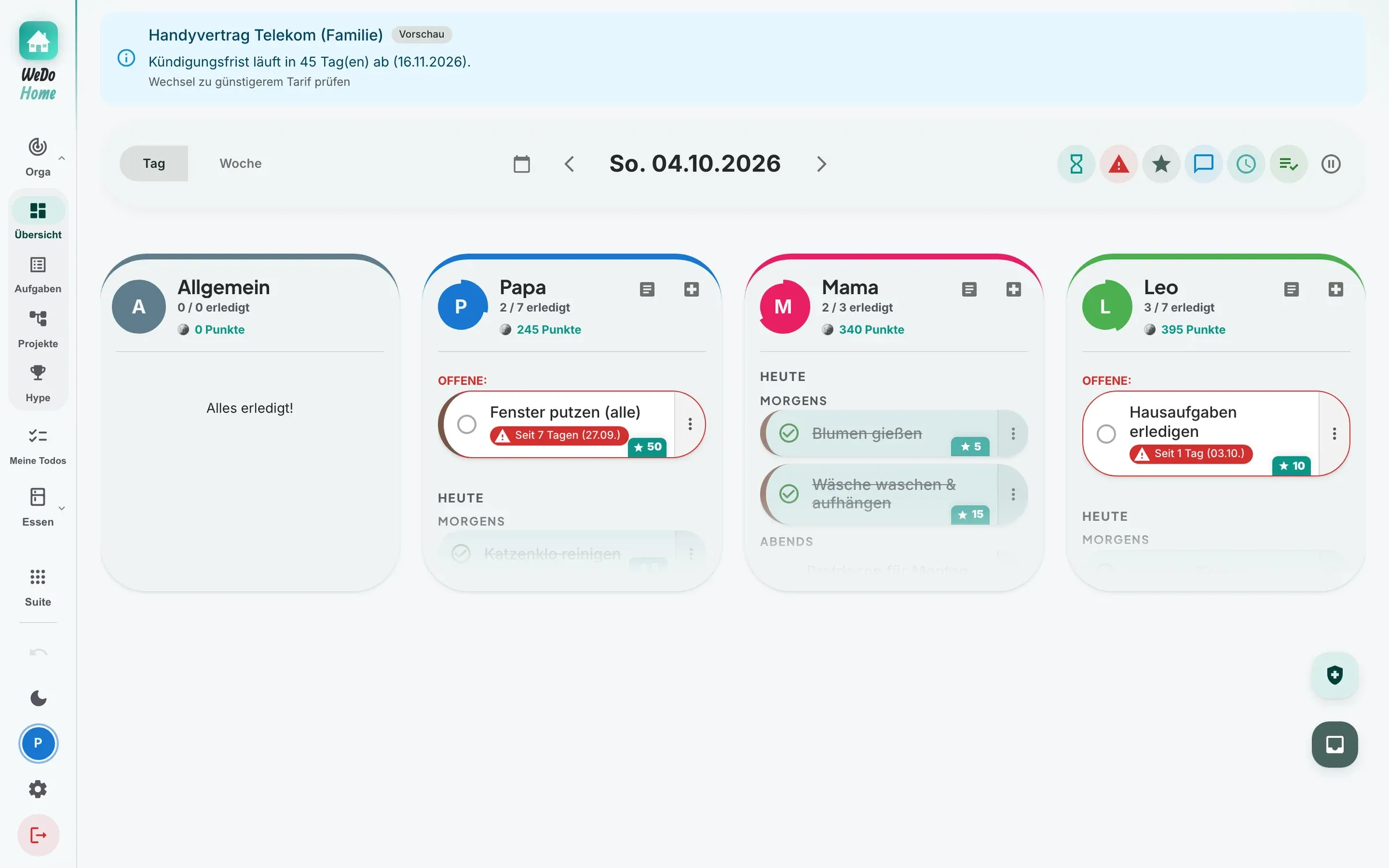Viewport: 1389px width, 868px height.
Task: Open the calendar date picker
Action: pyautogui.click(x=521, y=164)
